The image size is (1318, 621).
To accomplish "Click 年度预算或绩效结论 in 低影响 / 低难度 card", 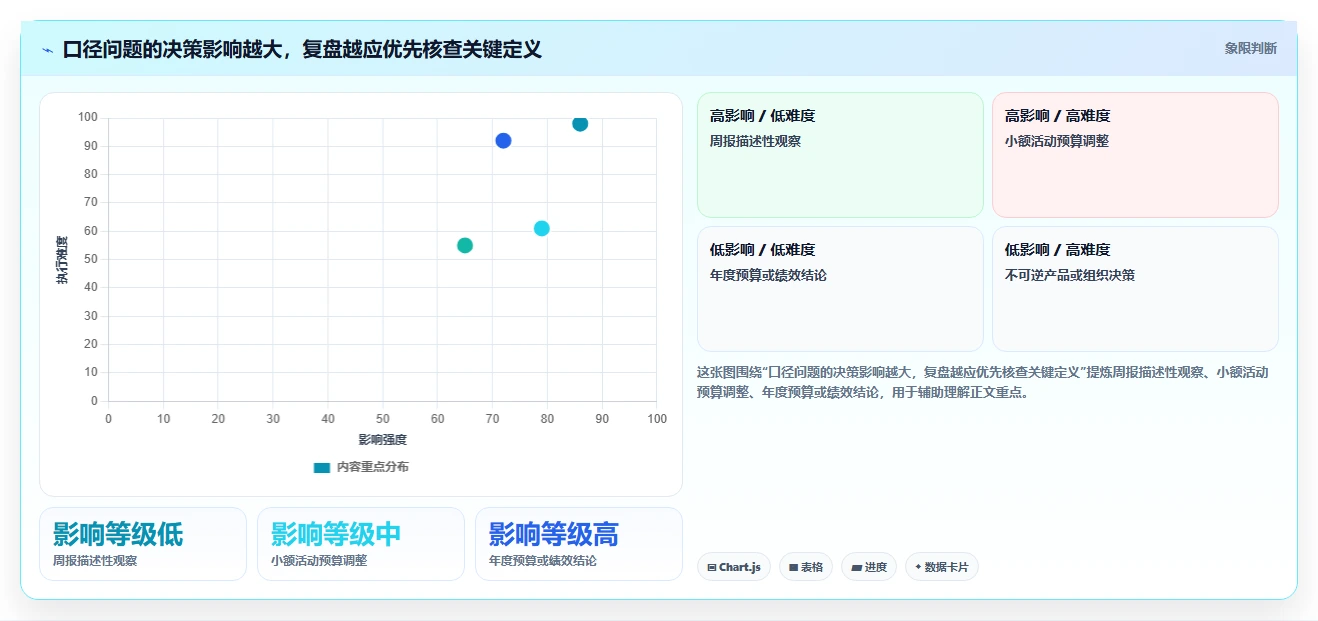I will click(768, 275).
